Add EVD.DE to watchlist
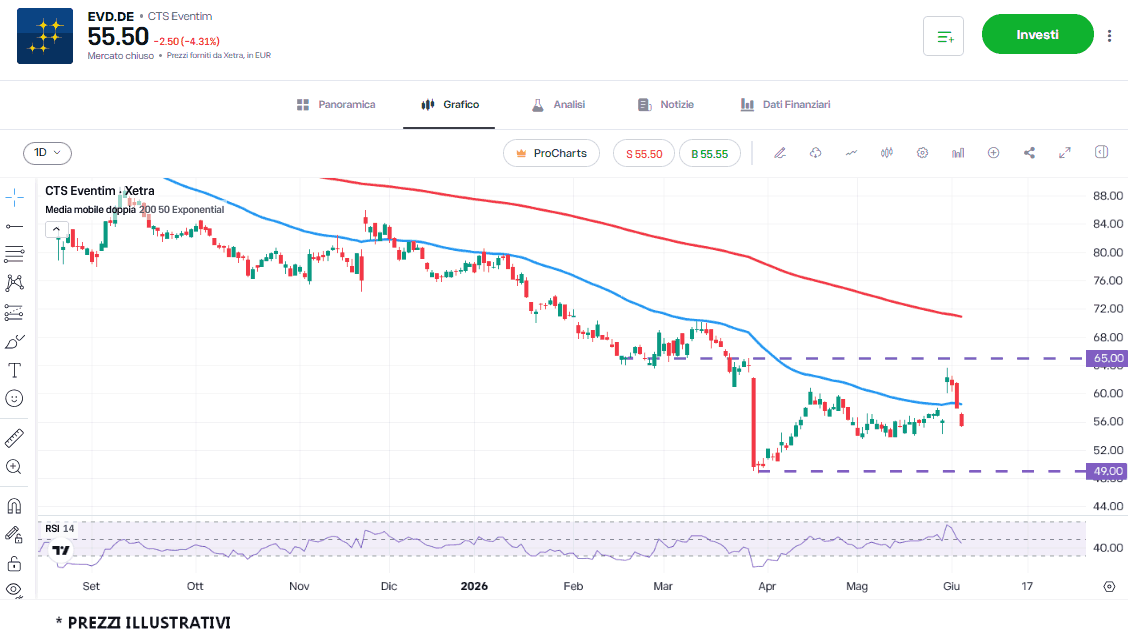Screen dimensions: 1128x633 (x=943, y=36)
